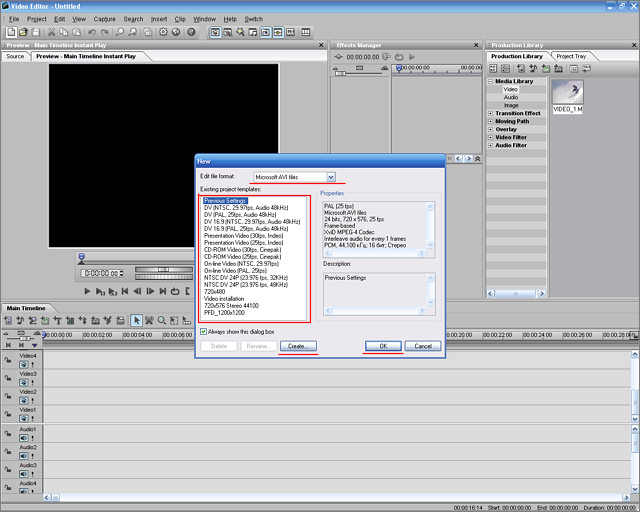Viewport: 640px width, 512px height.
Task: Click the Play button under the preview
Action: point(87,291)
